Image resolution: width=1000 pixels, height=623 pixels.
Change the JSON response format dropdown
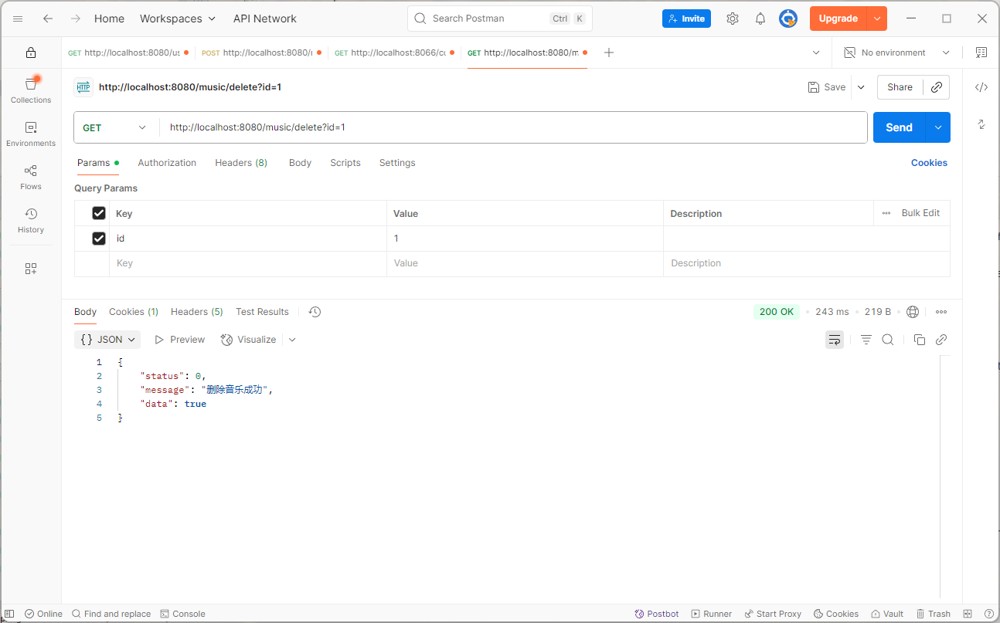107,340
